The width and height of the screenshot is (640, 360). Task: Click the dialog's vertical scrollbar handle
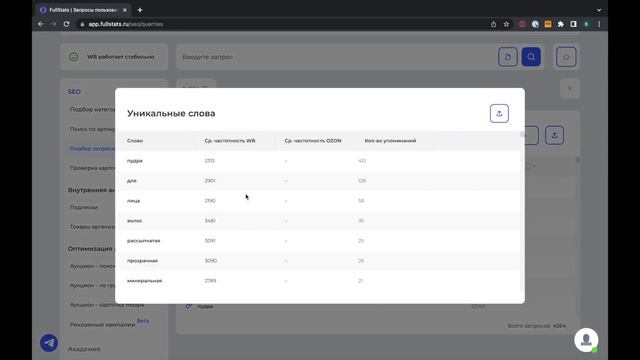coord(522,134)
